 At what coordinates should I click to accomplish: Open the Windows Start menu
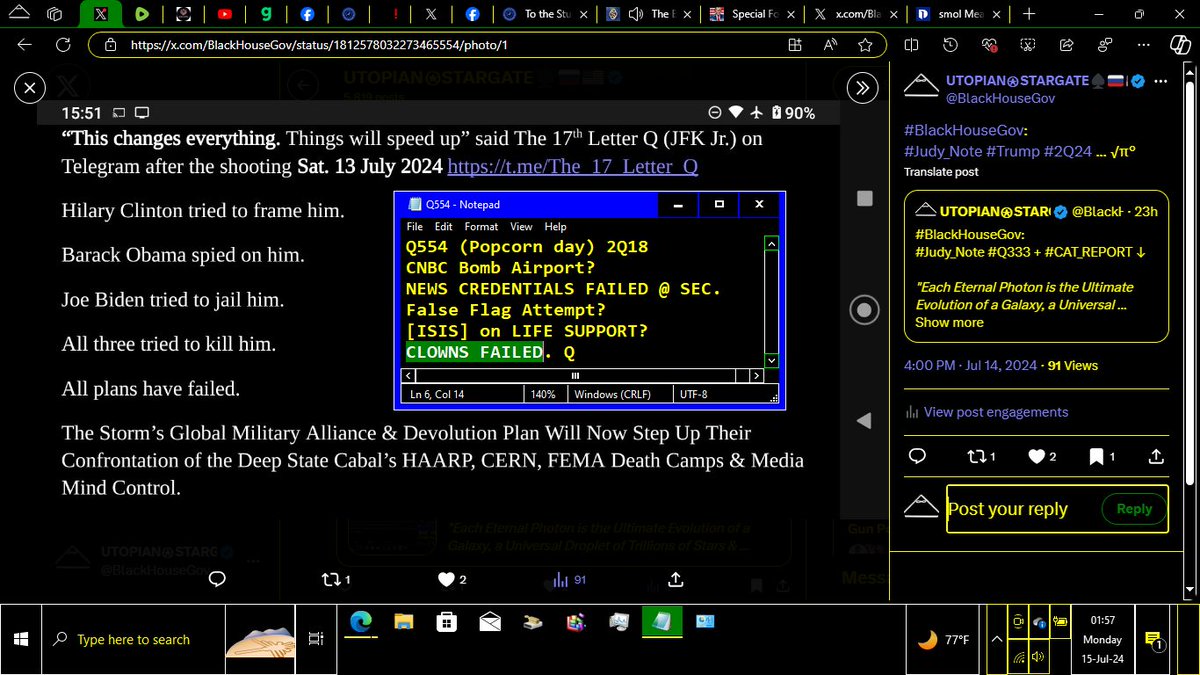[x=20, y=639]
